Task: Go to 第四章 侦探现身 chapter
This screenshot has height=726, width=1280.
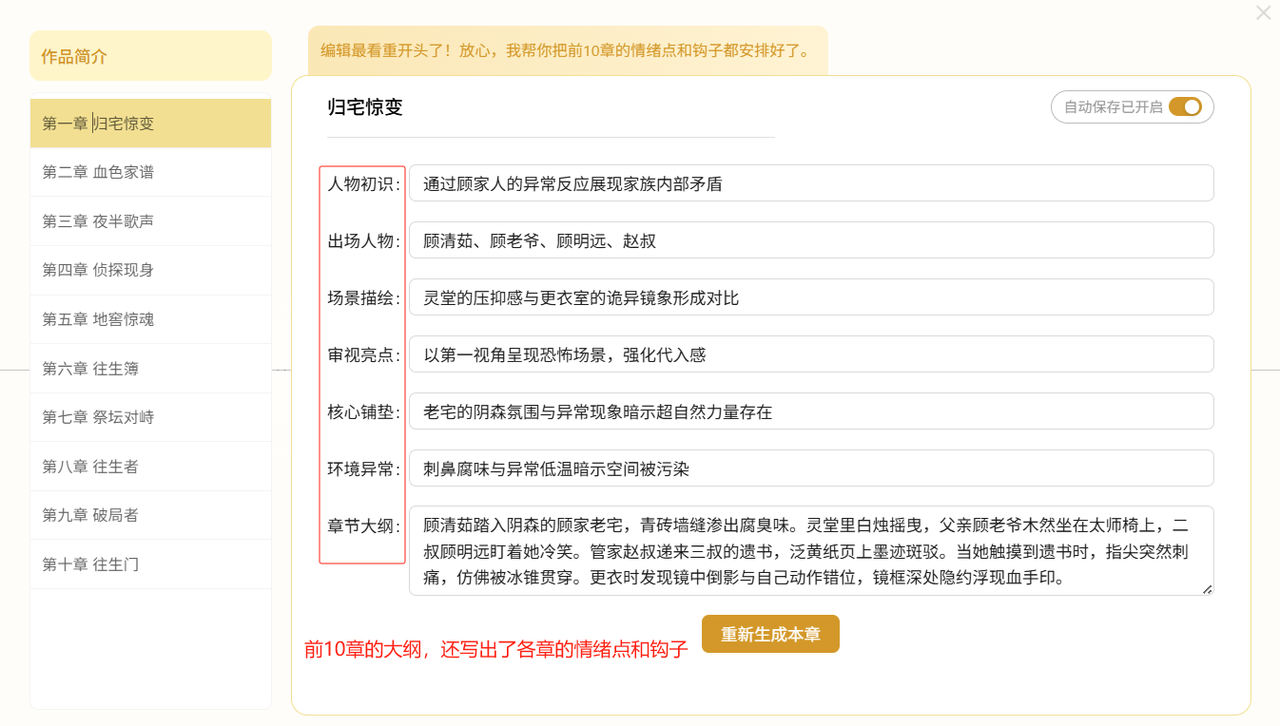Action: point(151,270)
